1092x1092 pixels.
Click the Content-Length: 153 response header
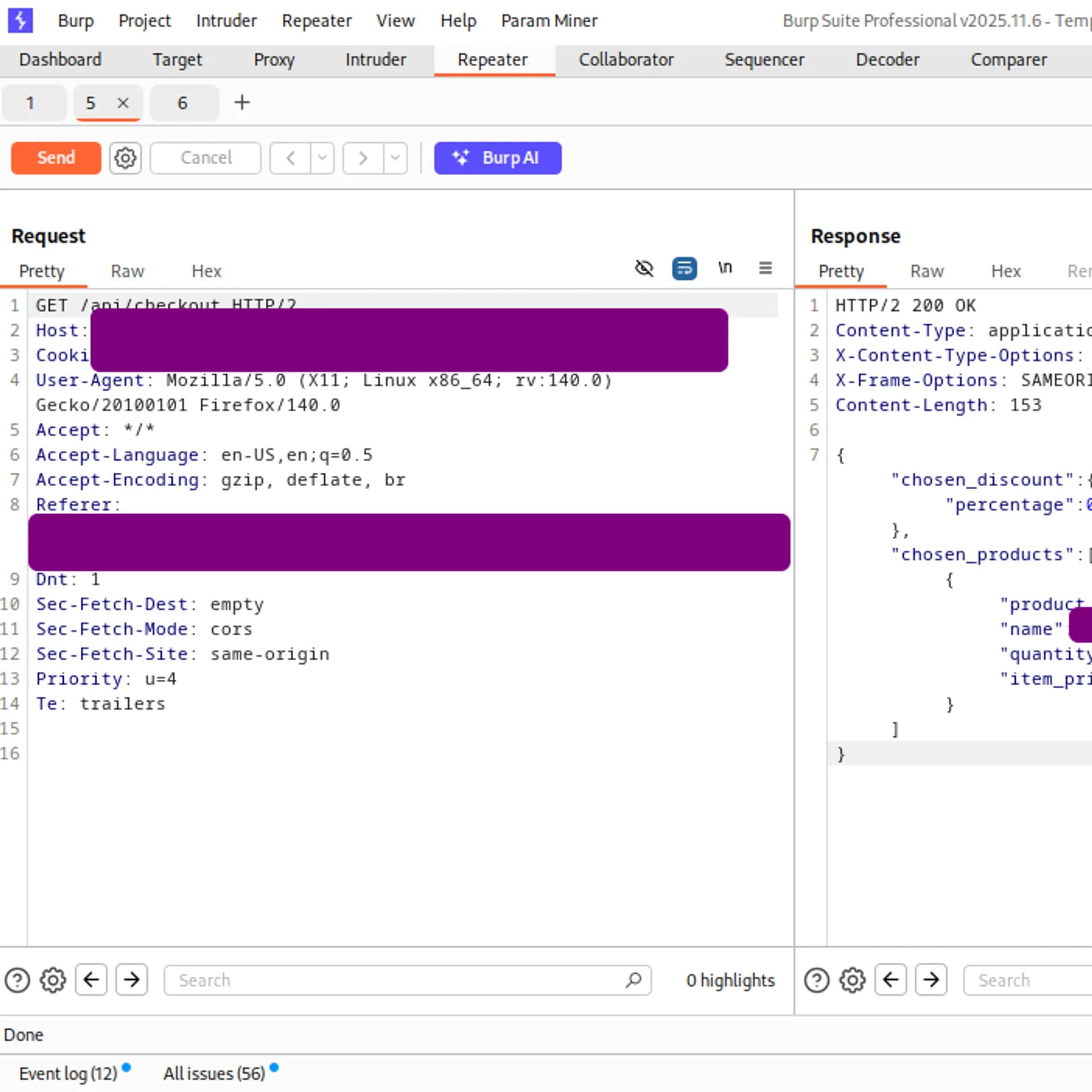click(x=938, y=405)
